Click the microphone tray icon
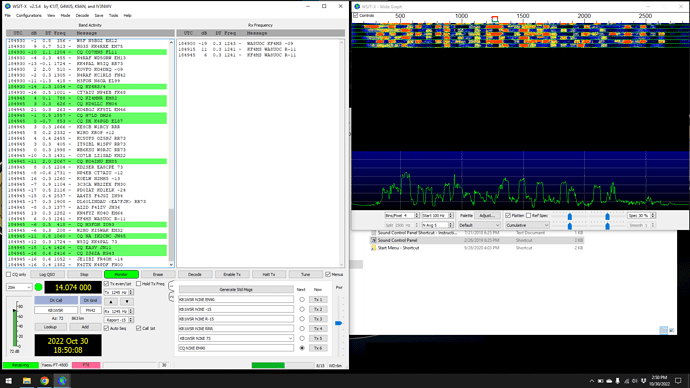This screenshot has width=690, height=388. (617, 381)
